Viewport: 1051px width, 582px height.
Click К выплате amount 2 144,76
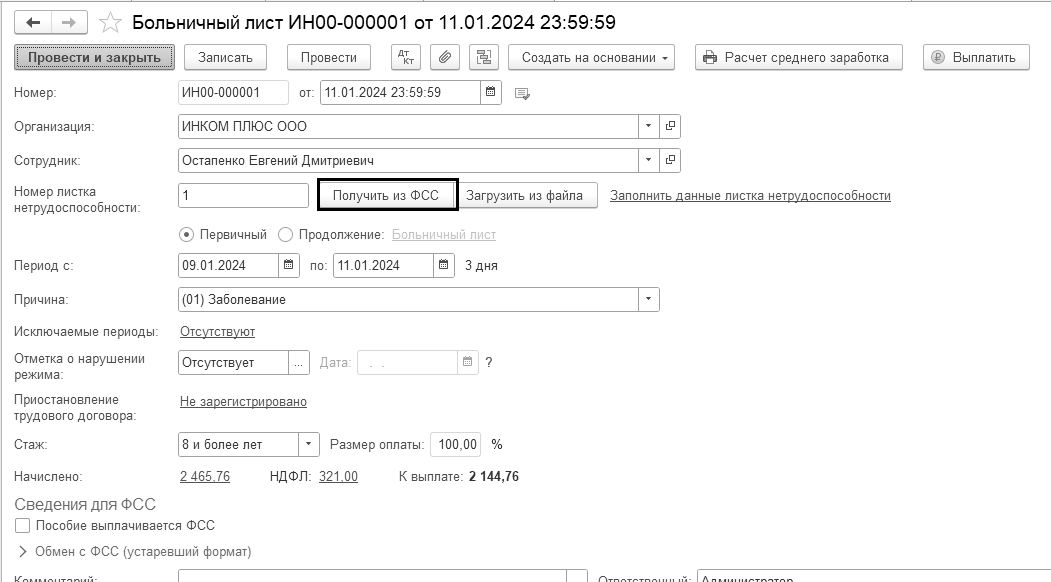[x=494, y=477]
